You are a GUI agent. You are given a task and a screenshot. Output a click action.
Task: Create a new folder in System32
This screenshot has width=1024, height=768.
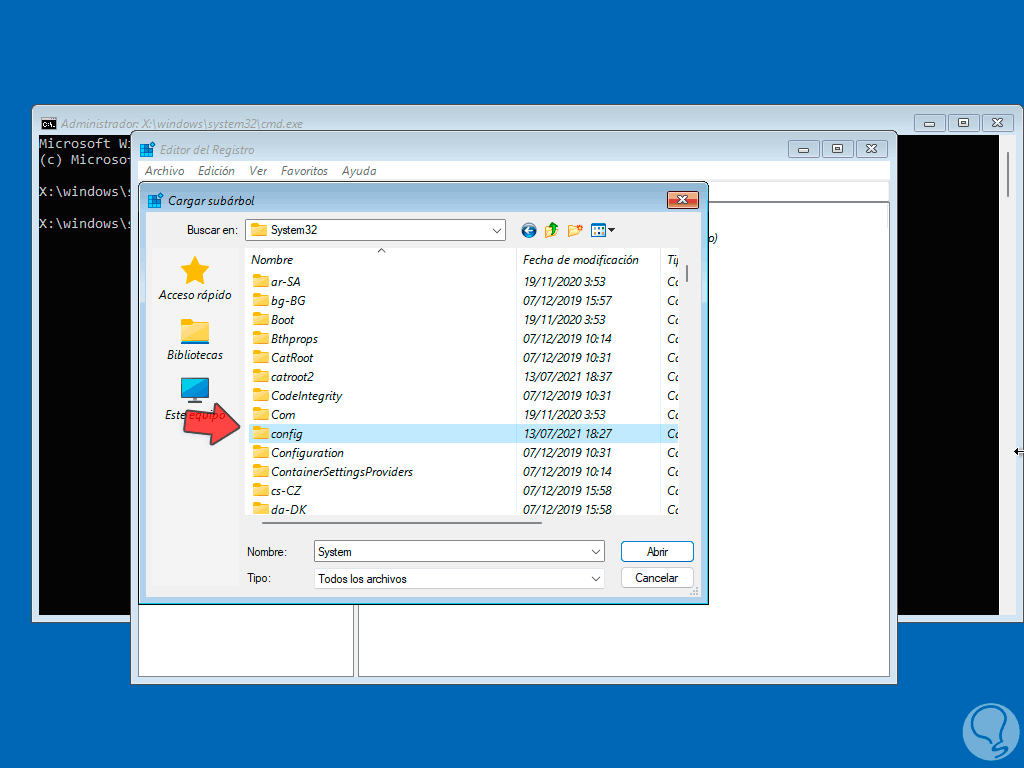point(575,230)
